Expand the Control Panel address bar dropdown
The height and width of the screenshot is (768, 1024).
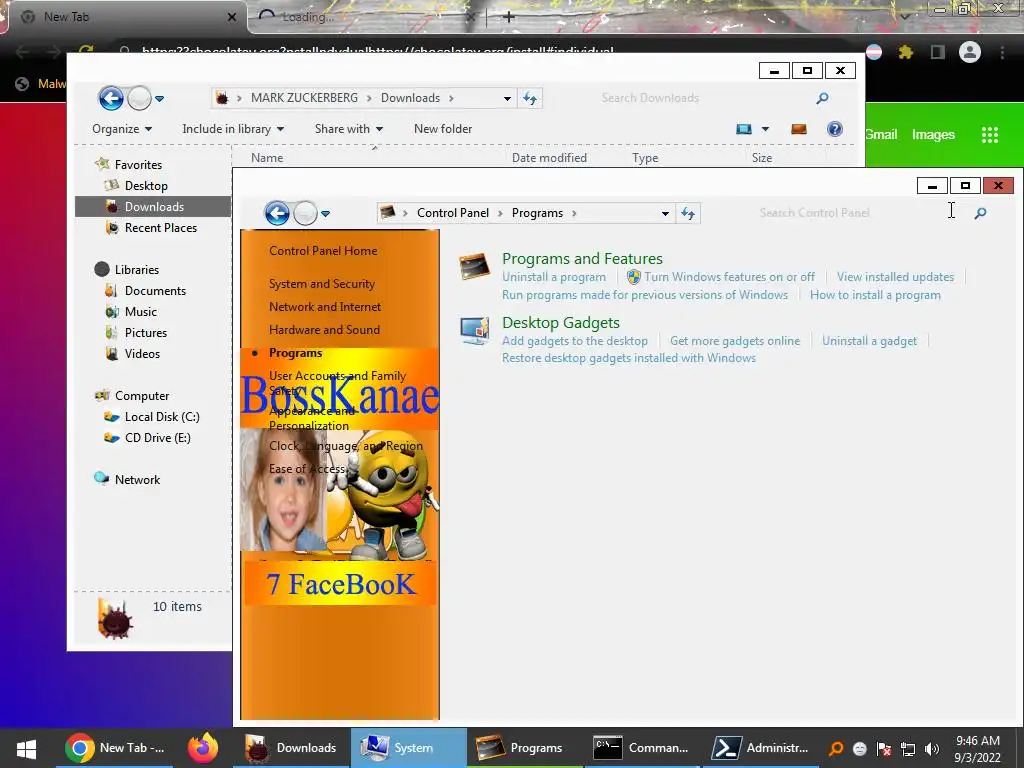(x=665, y=213)
